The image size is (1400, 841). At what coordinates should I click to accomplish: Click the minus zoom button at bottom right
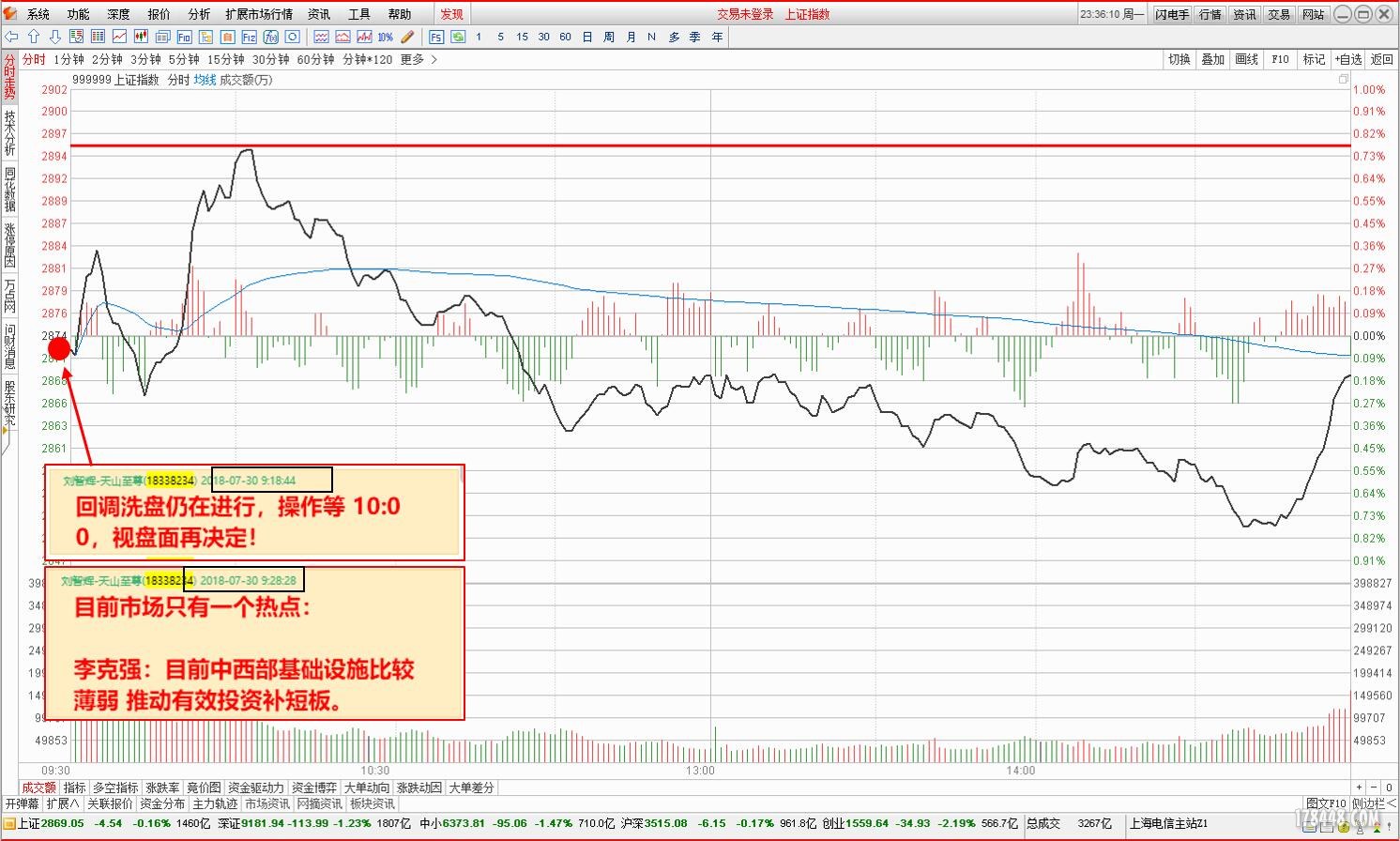coord(1375,787)
